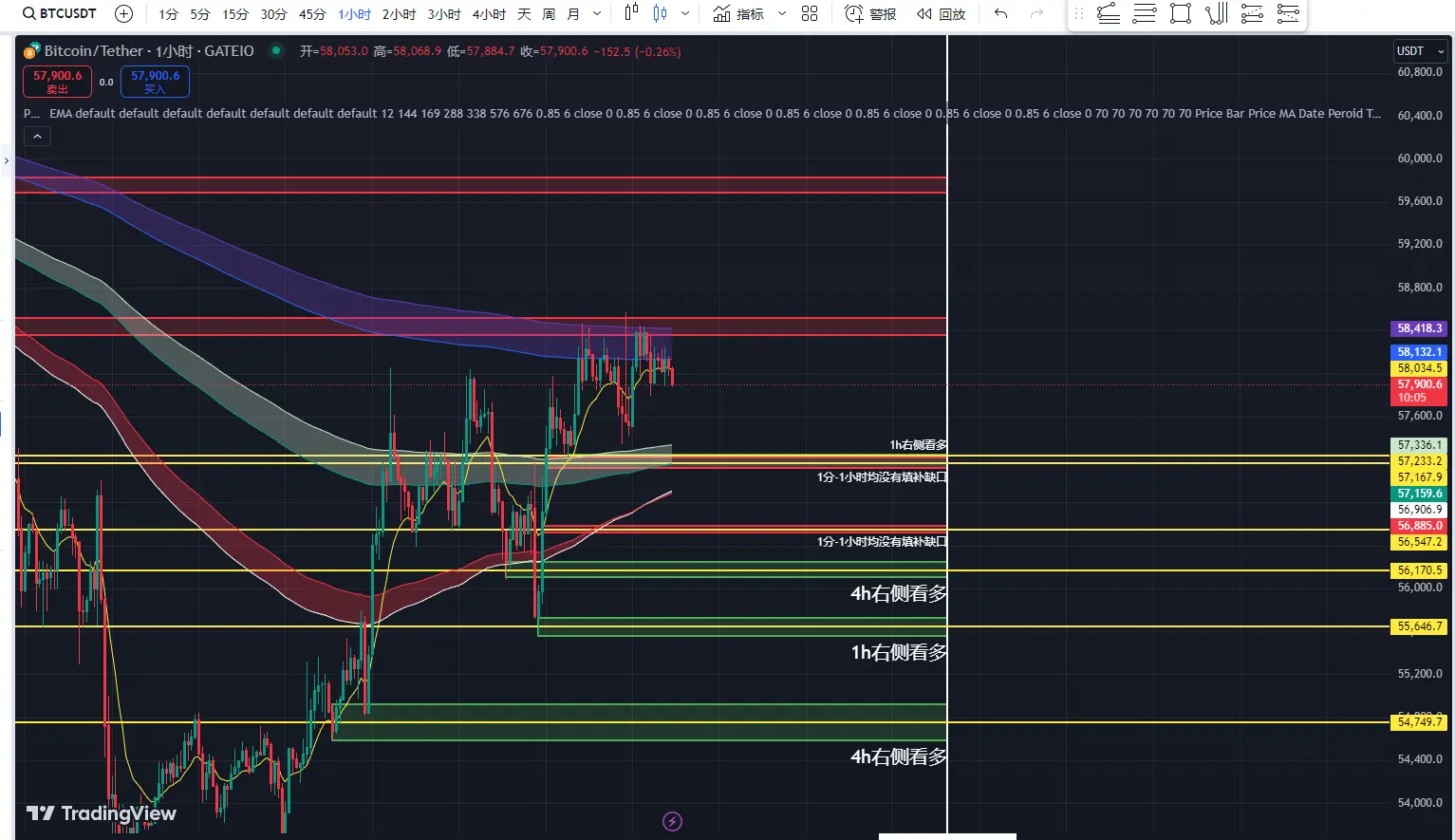The image size is (1455, 840).
Task: Switch to the 1分 timeframe
Action: (169, 14)
